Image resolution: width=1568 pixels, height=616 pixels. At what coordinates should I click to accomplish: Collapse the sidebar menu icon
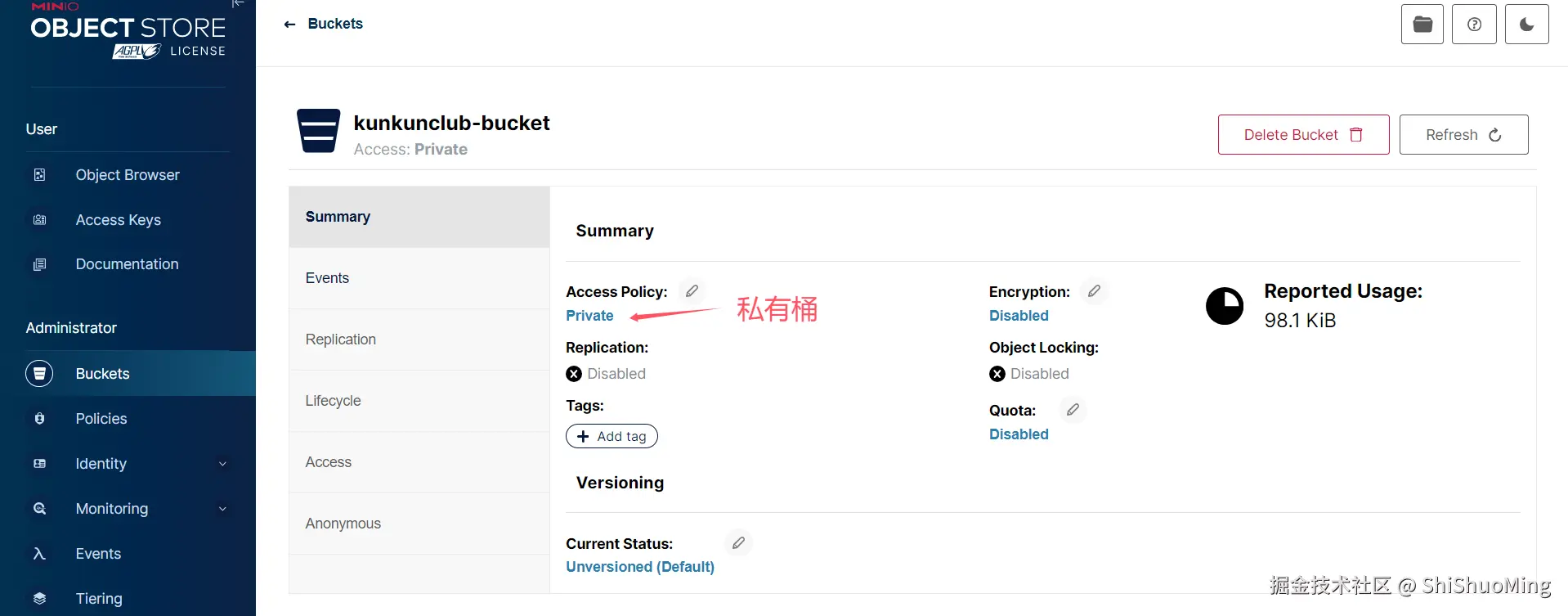[x=238, y=4]
